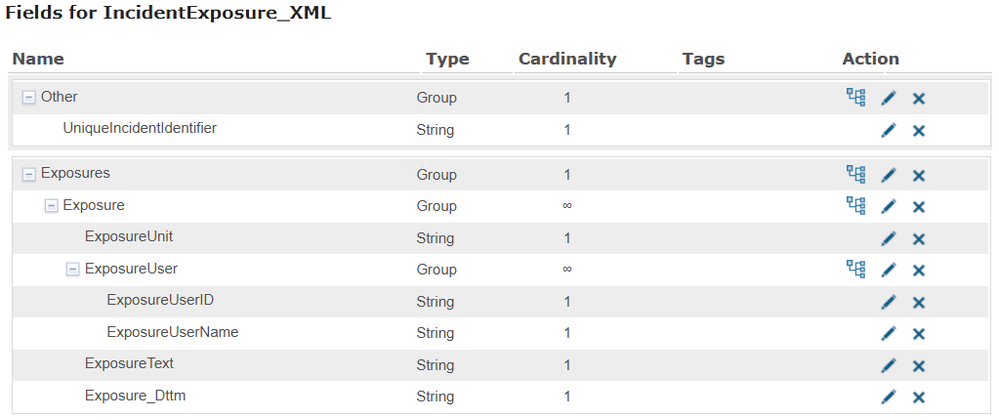999x420 pixels.
Task: Edit the ExposureUserID field
Action: tap(888, 302)
